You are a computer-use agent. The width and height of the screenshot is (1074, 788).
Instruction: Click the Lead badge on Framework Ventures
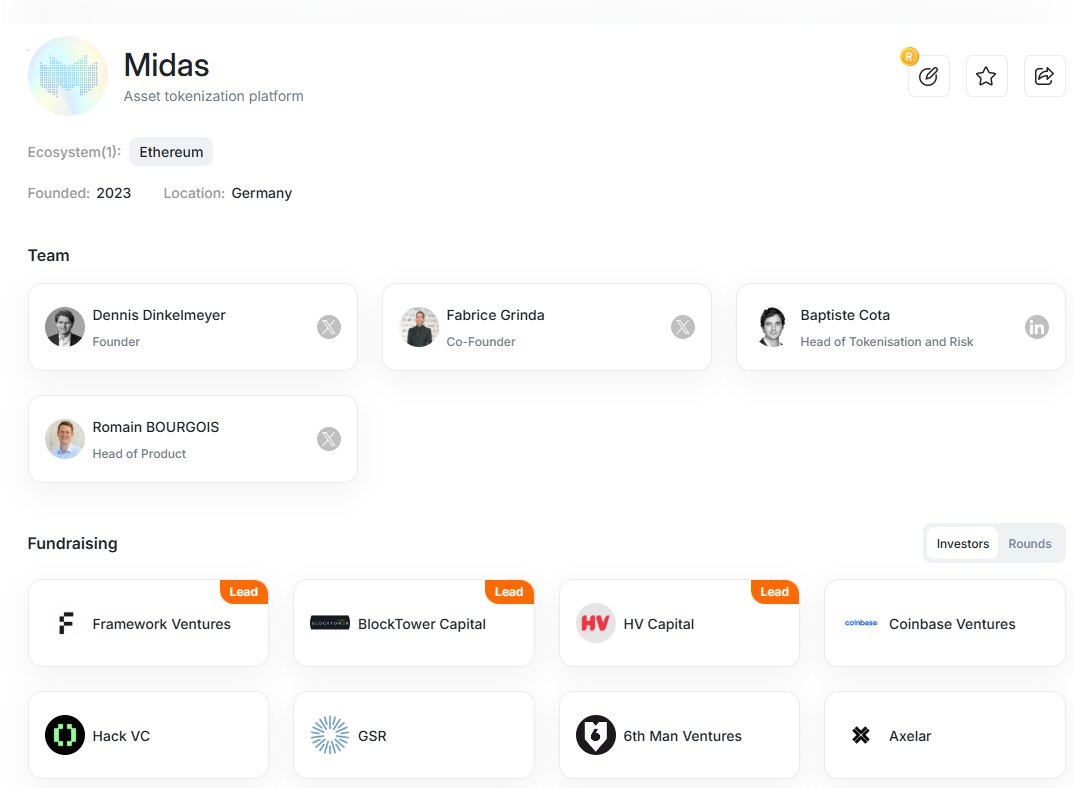(x=244, y=591)
